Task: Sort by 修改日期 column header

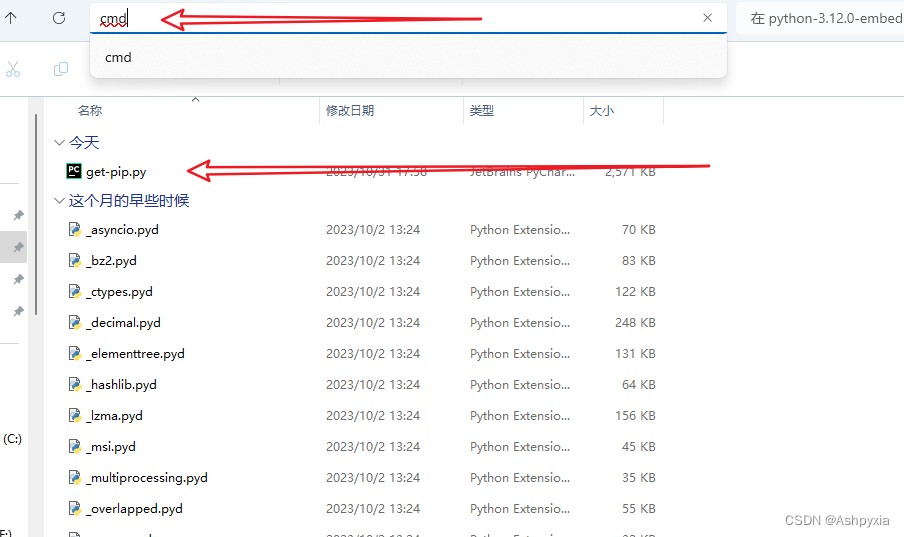Action: click(350, 111)
